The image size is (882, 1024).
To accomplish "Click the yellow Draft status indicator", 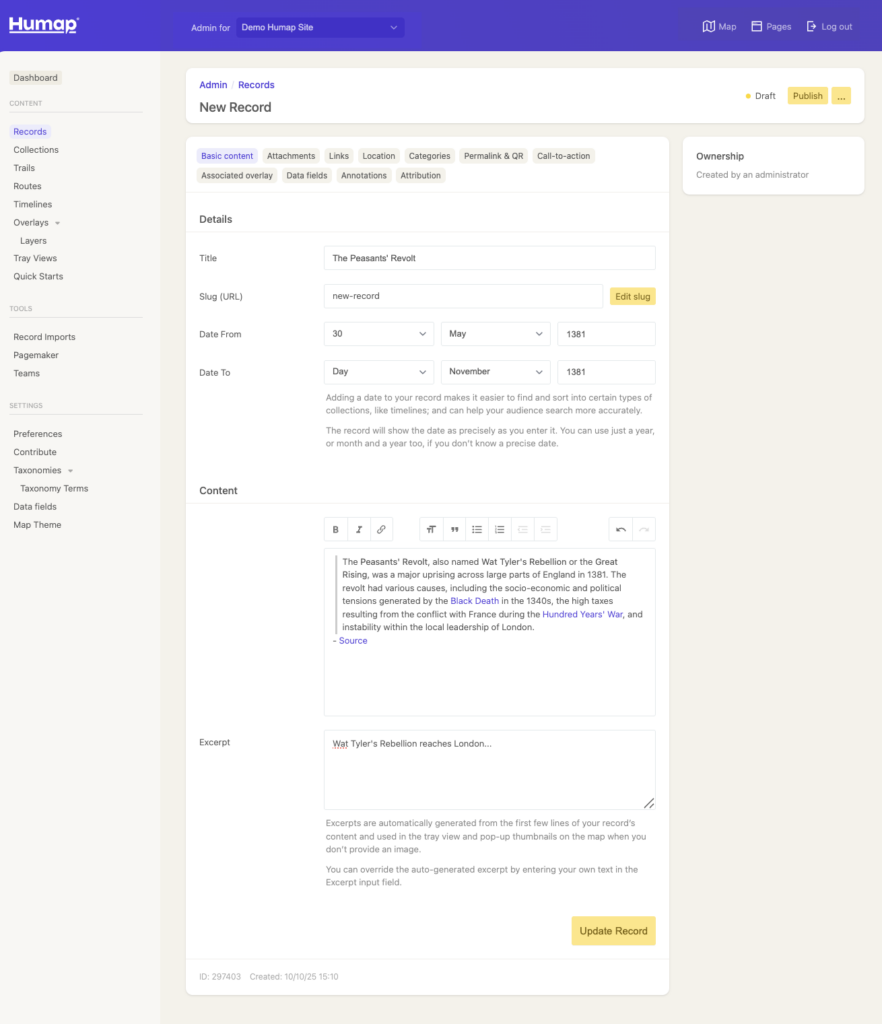I will [747, 95].
